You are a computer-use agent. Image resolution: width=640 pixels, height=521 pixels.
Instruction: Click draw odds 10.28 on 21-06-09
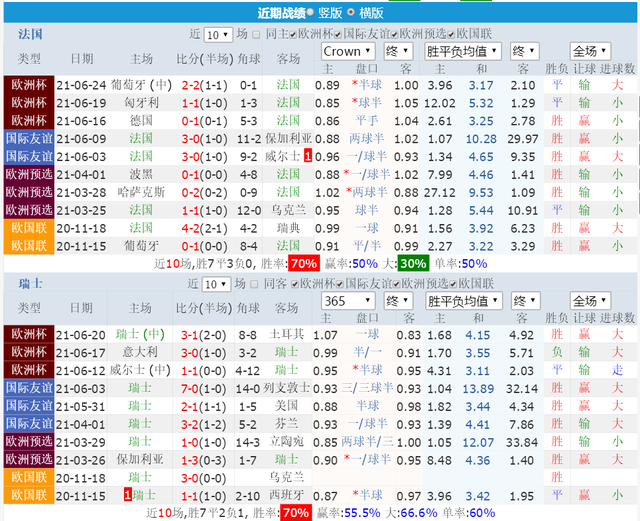tap(481, 139)
